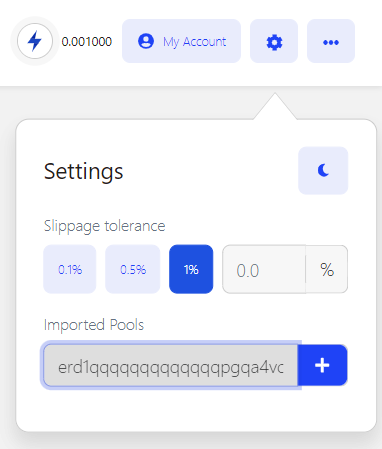Screen dimensions: 382x449
Task: Select the active 1% slippage option
Action: [191, 269]
